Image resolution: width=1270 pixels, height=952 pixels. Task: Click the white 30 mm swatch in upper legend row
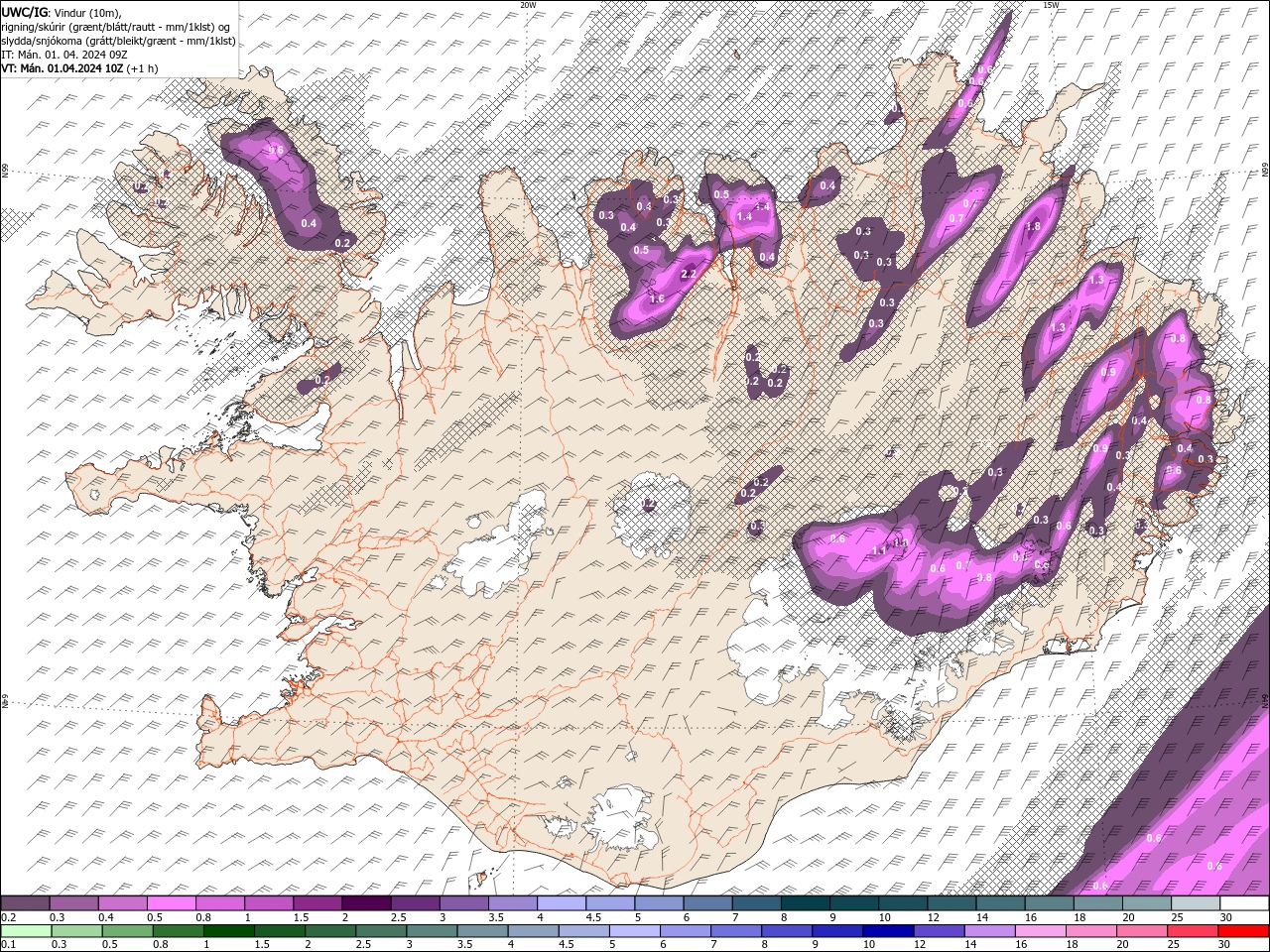[1243, 903]
